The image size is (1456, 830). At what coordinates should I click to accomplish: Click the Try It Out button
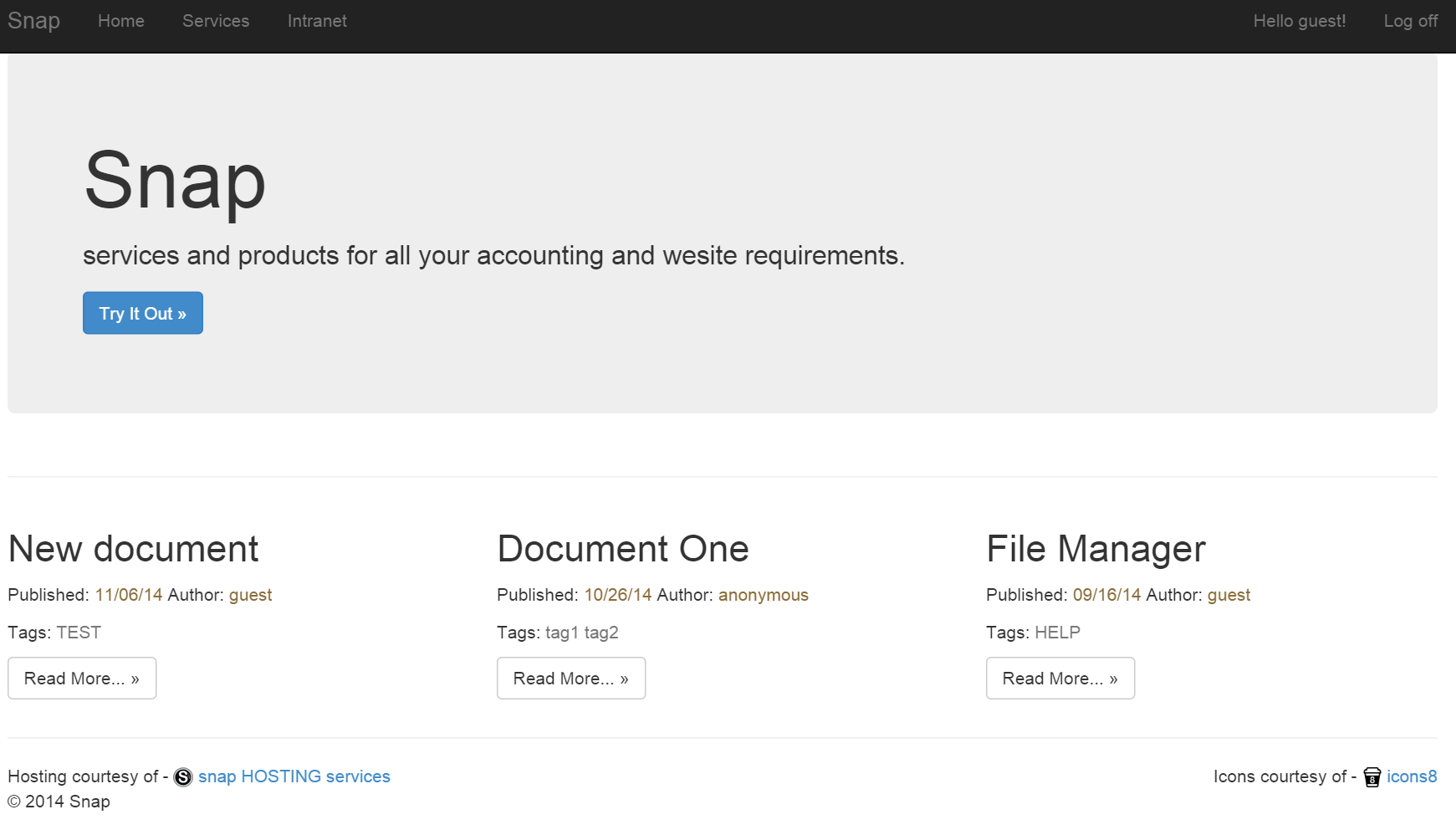tap(143, 313)
